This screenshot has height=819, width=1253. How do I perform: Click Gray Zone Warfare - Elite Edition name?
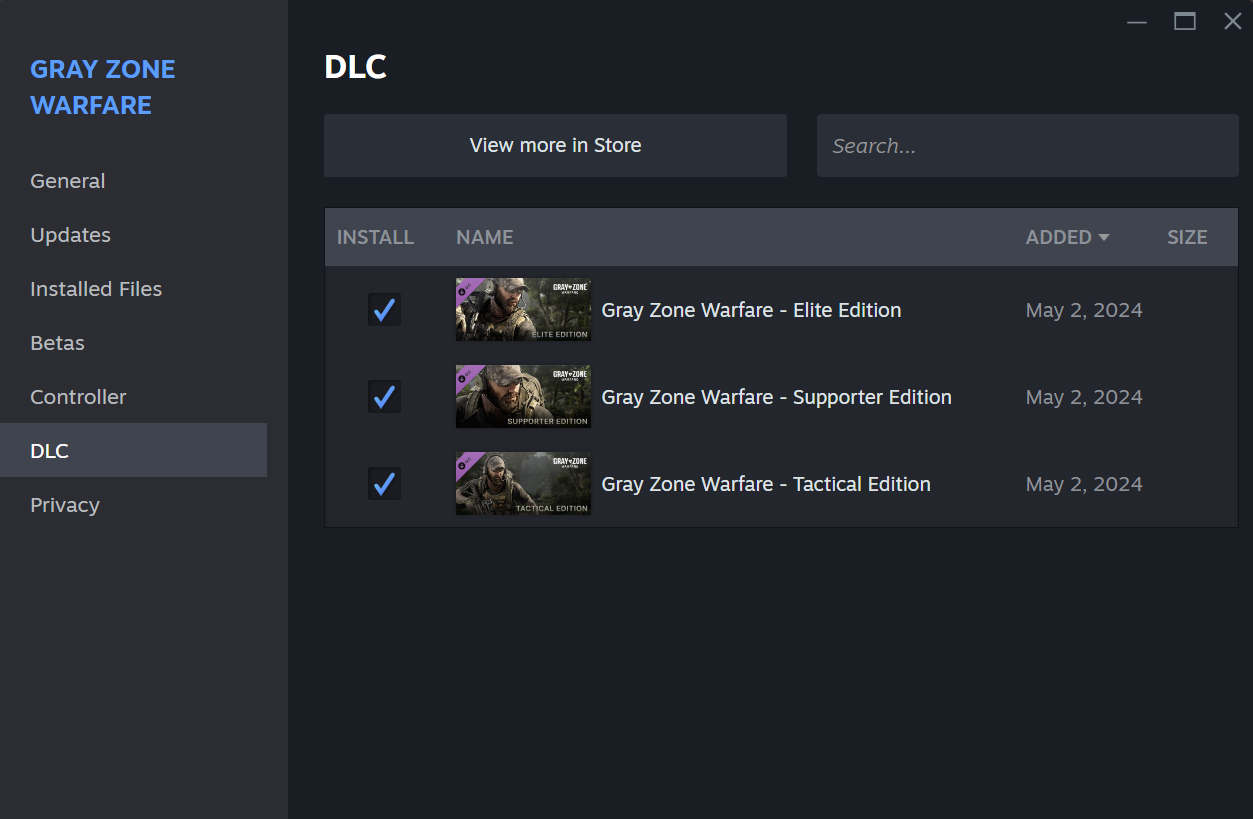[751, 310]
